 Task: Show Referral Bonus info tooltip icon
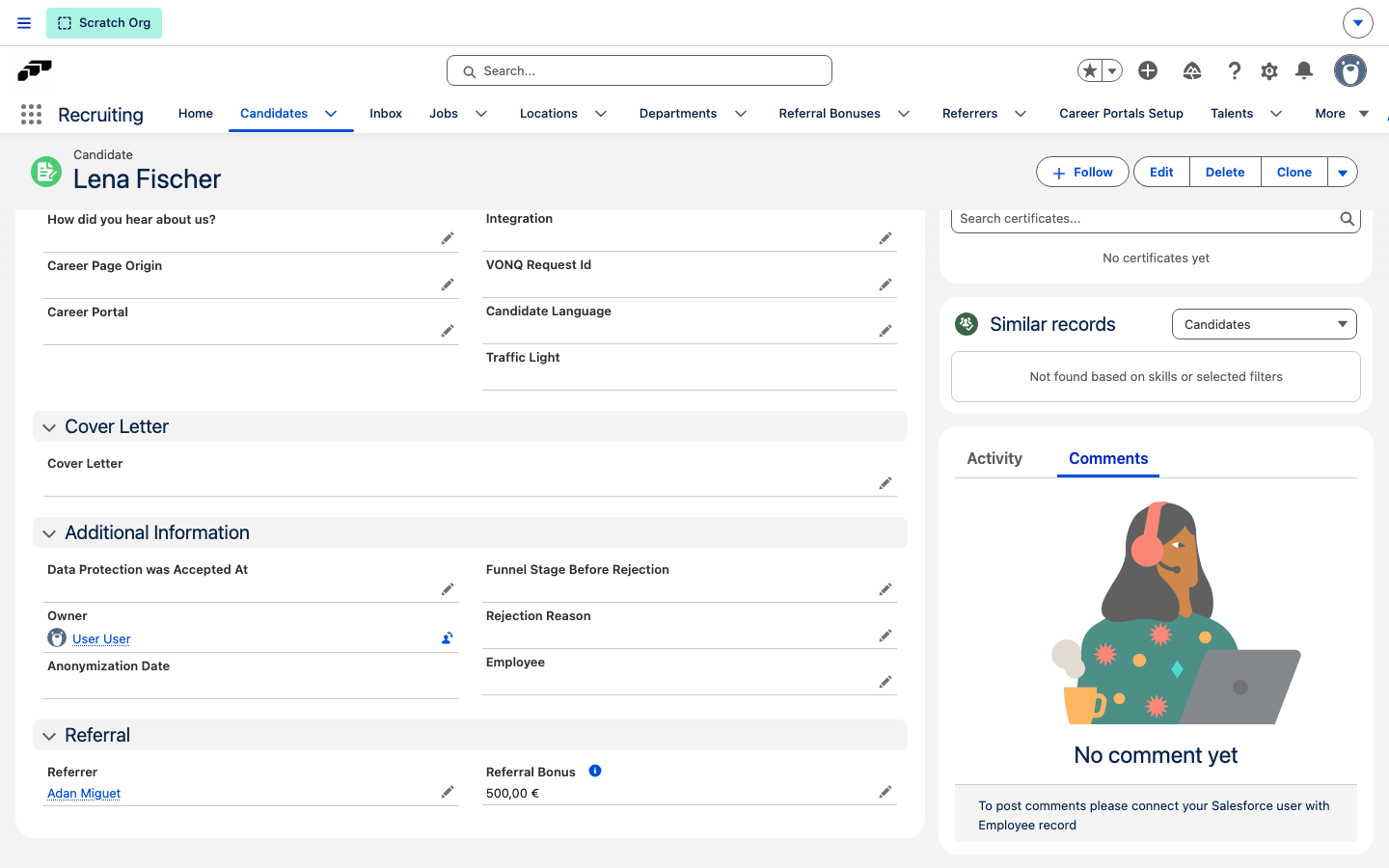[595, 771]
